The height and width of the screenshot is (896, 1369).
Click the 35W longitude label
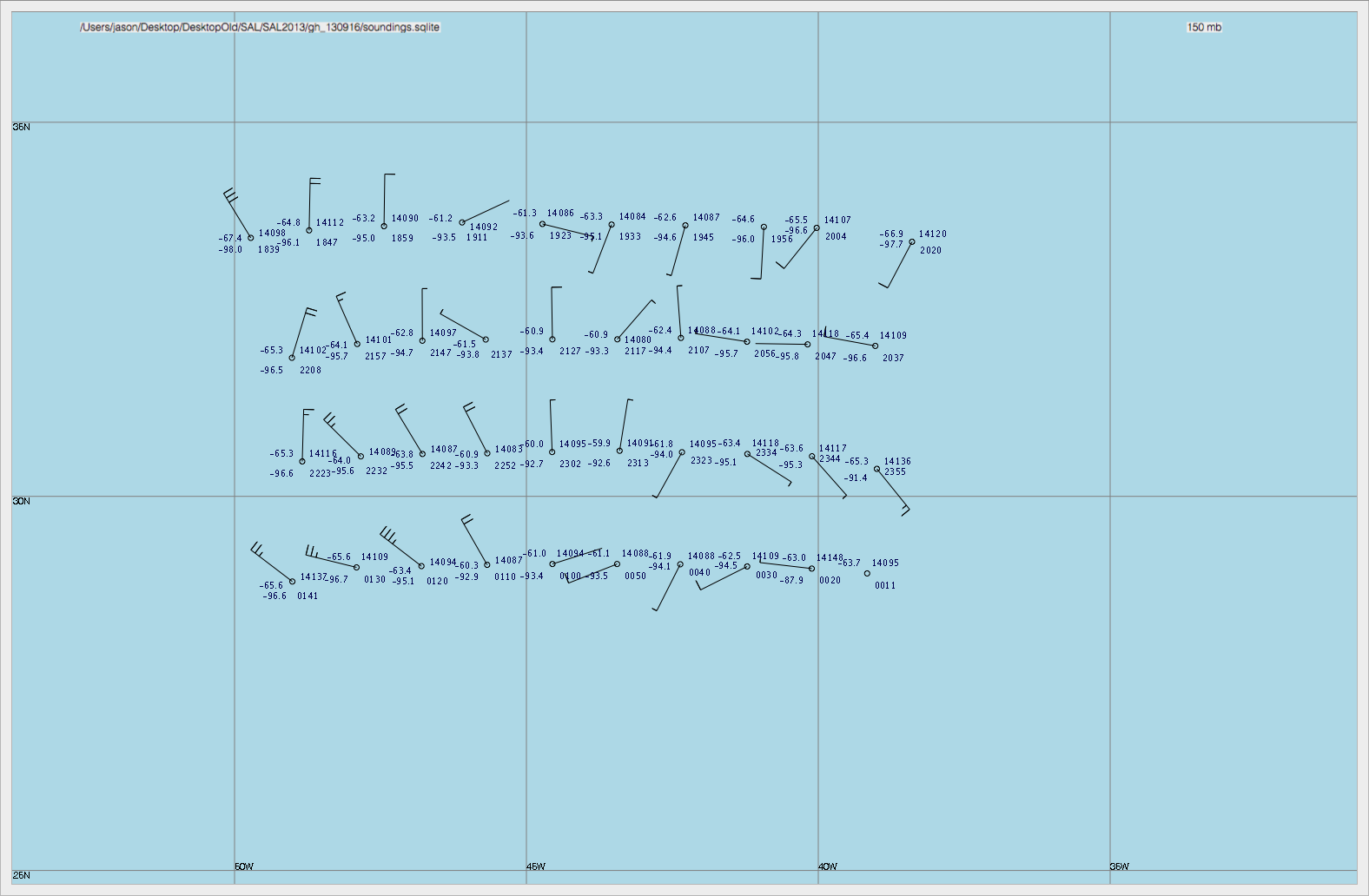tap(1120, 866)
